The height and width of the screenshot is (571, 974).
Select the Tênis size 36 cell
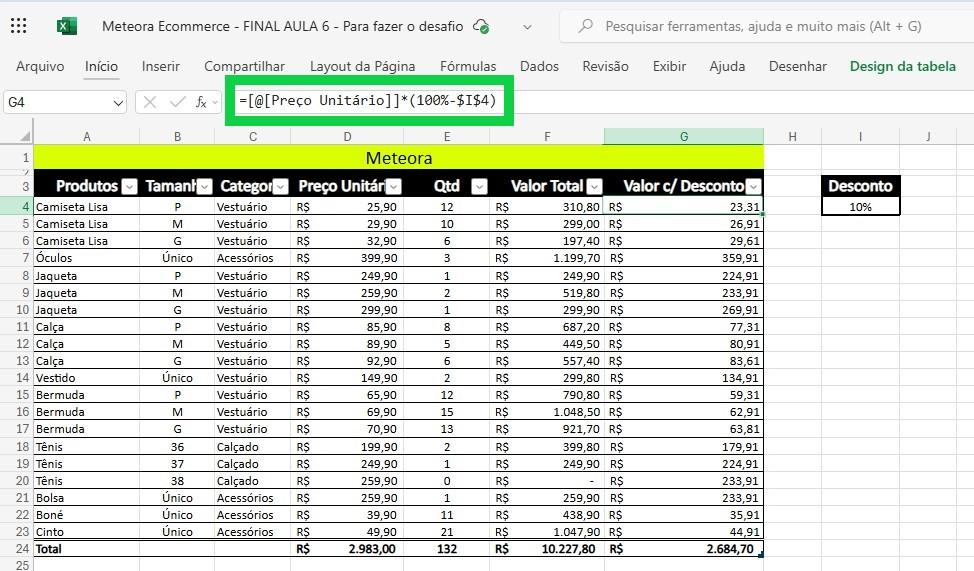(177, 447)
